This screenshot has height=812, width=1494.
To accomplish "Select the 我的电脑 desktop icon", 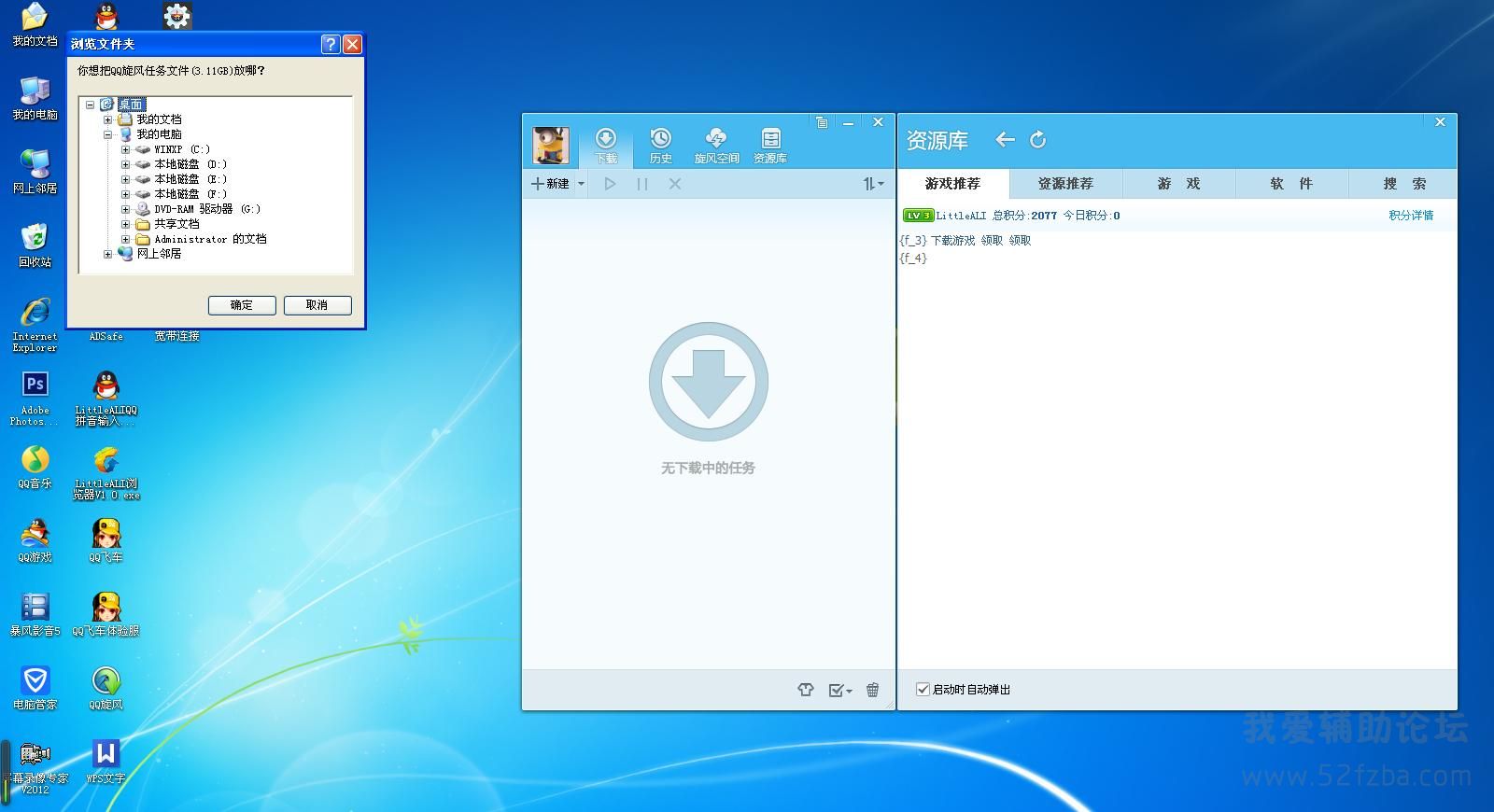I will point(35,98).
